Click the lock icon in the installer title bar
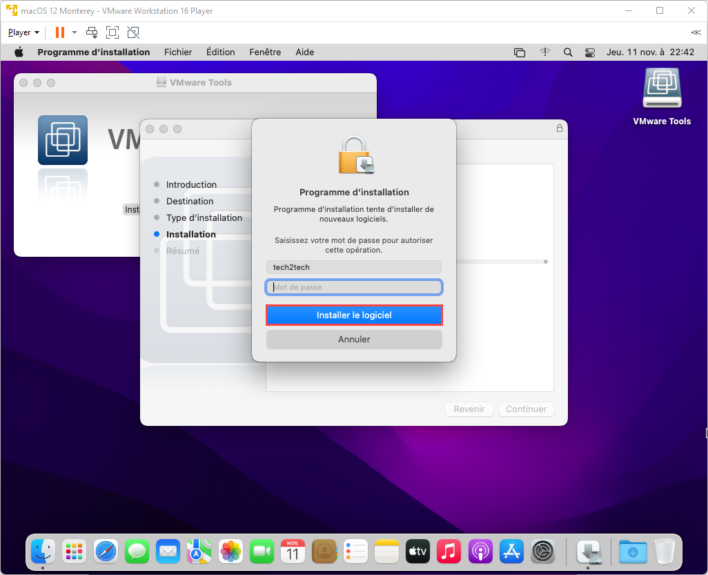The width and height of the screenshot is (708, 575). pyautogui.click(x=559, y=129)
